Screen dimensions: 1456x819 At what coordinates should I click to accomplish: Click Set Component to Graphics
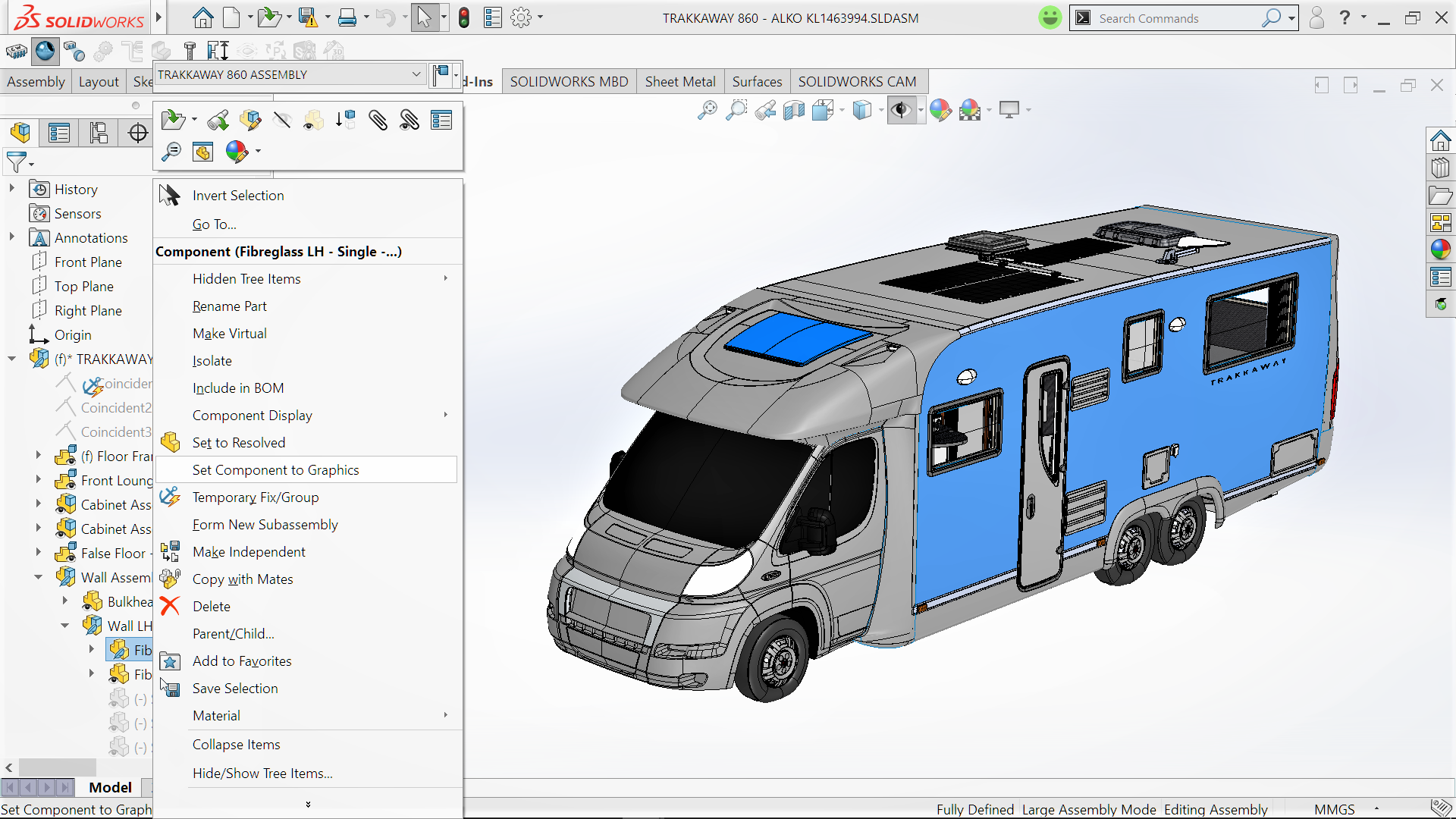(x=276, y=469)
